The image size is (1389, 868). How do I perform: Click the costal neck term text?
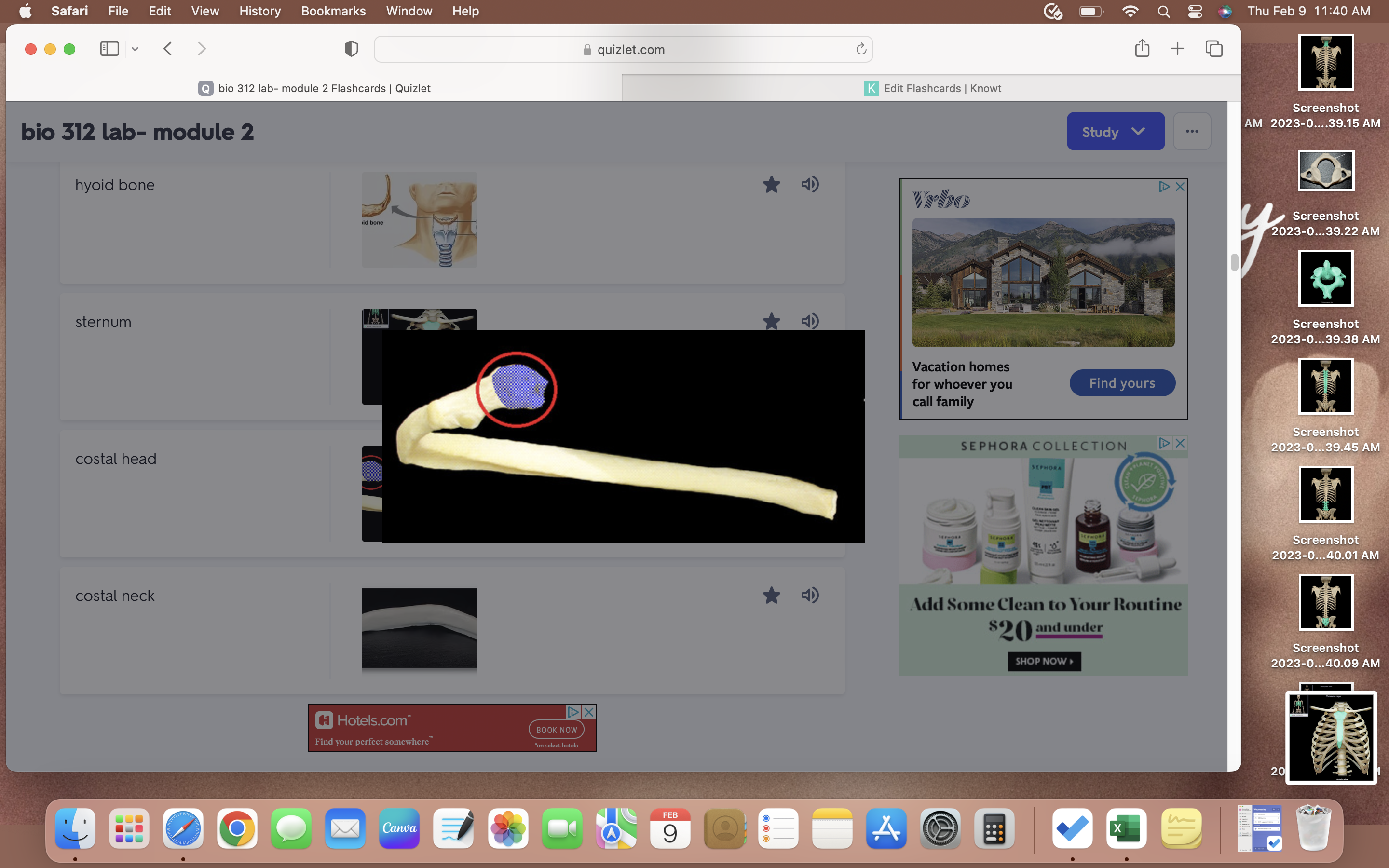115,596
